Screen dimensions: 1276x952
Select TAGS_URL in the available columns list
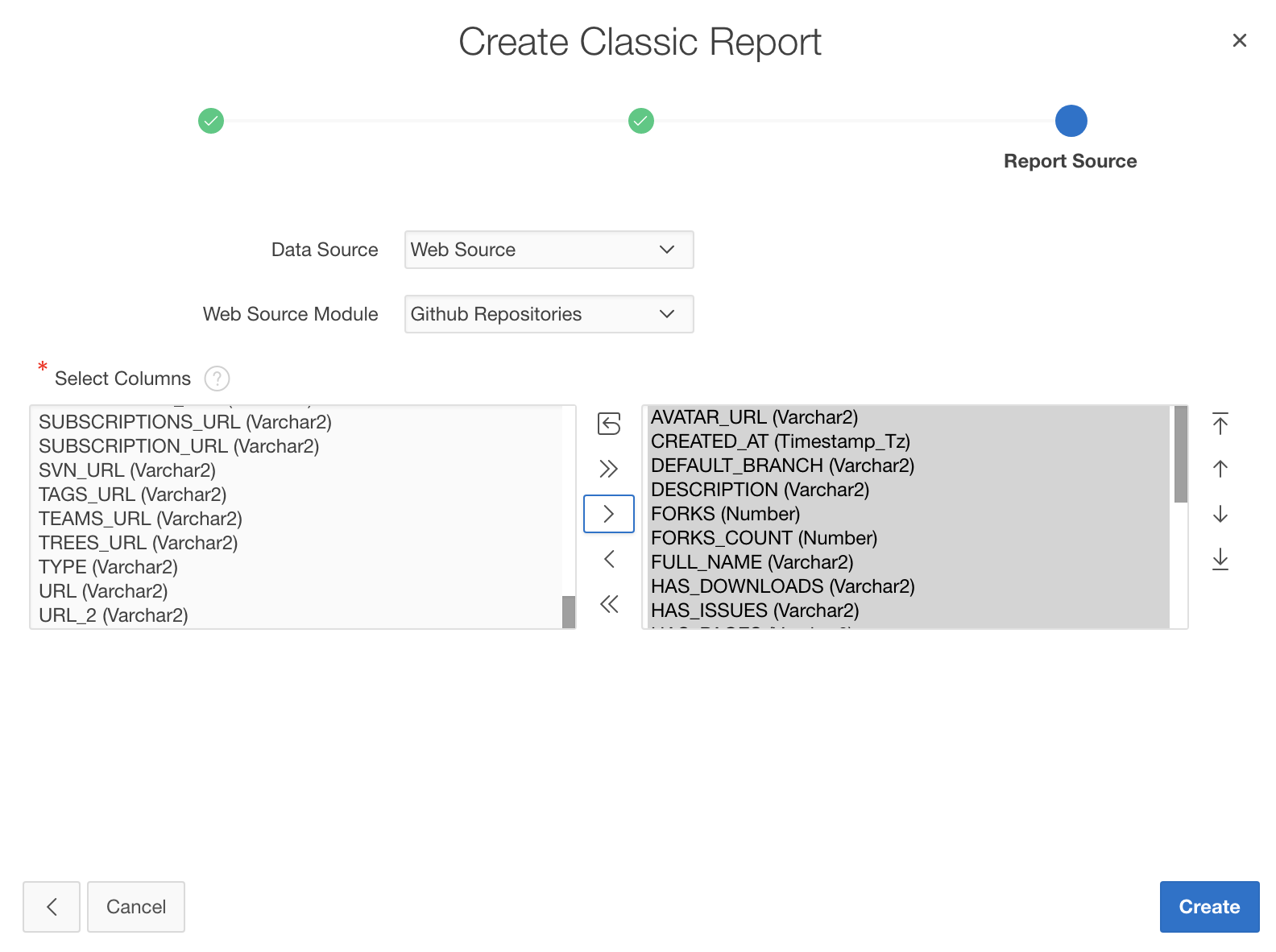point(133,495)
